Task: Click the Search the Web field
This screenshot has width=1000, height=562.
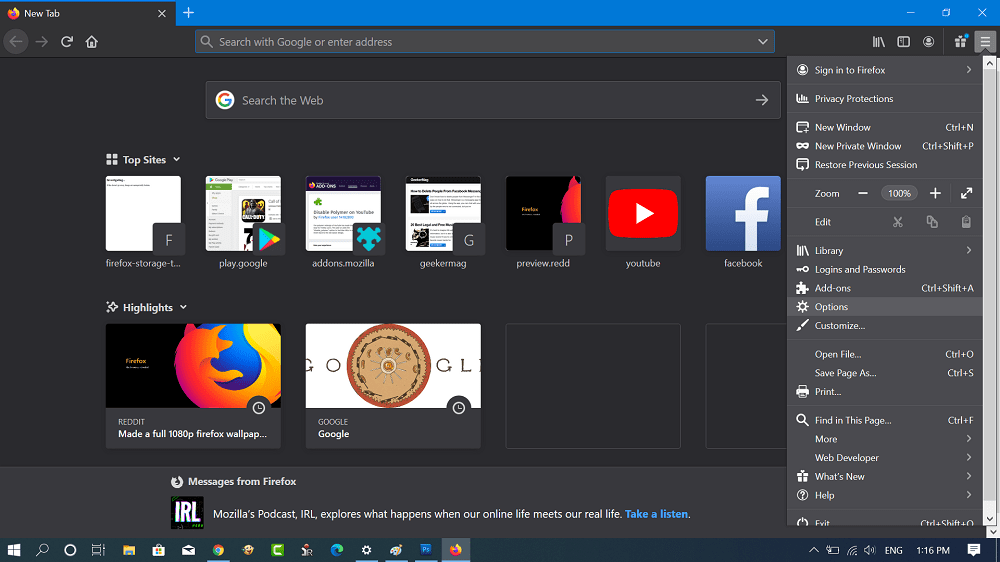Action: point(493,100)
